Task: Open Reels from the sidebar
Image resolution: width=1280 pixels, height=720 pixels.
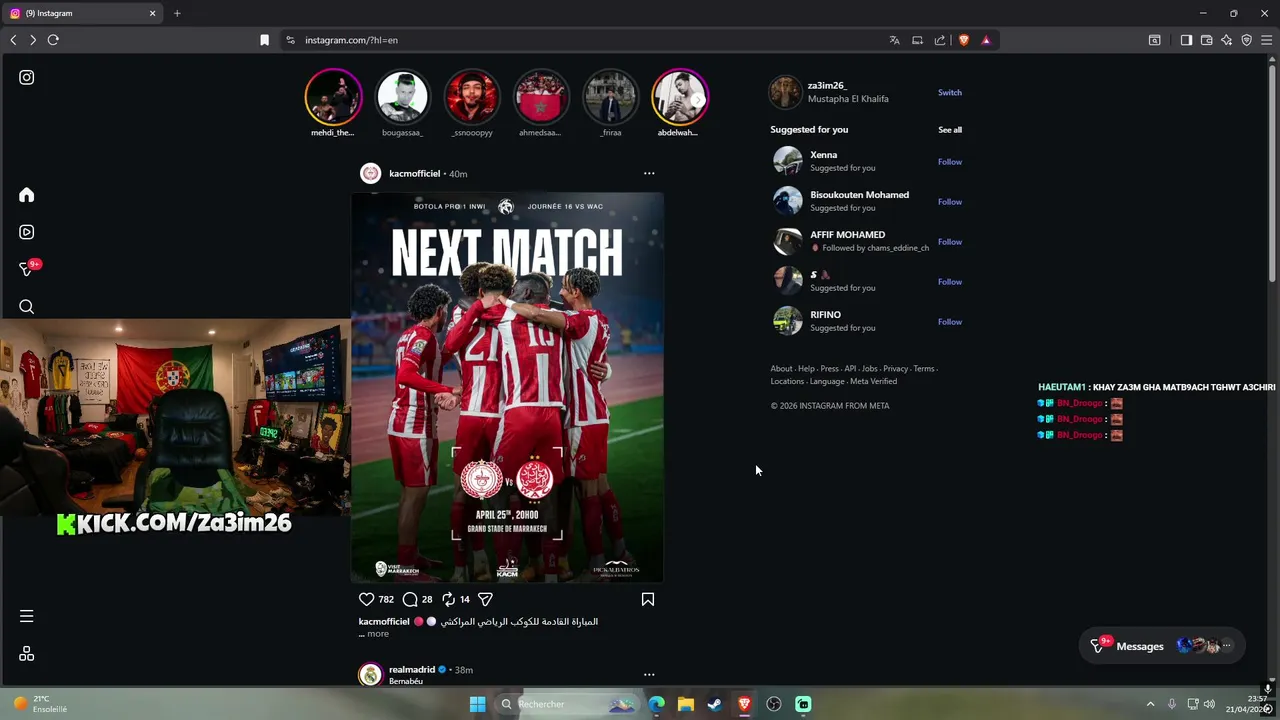Action: [x=27, y=232]
